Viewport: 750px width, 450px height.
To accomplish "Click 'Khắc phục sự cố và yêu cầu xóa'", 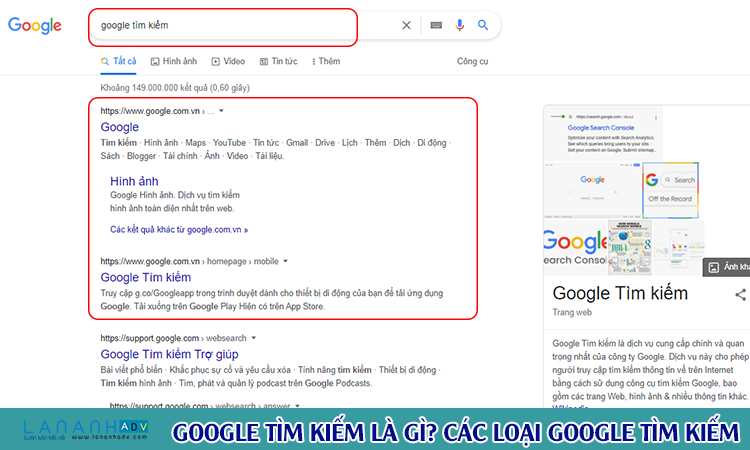I will [230, 370].
